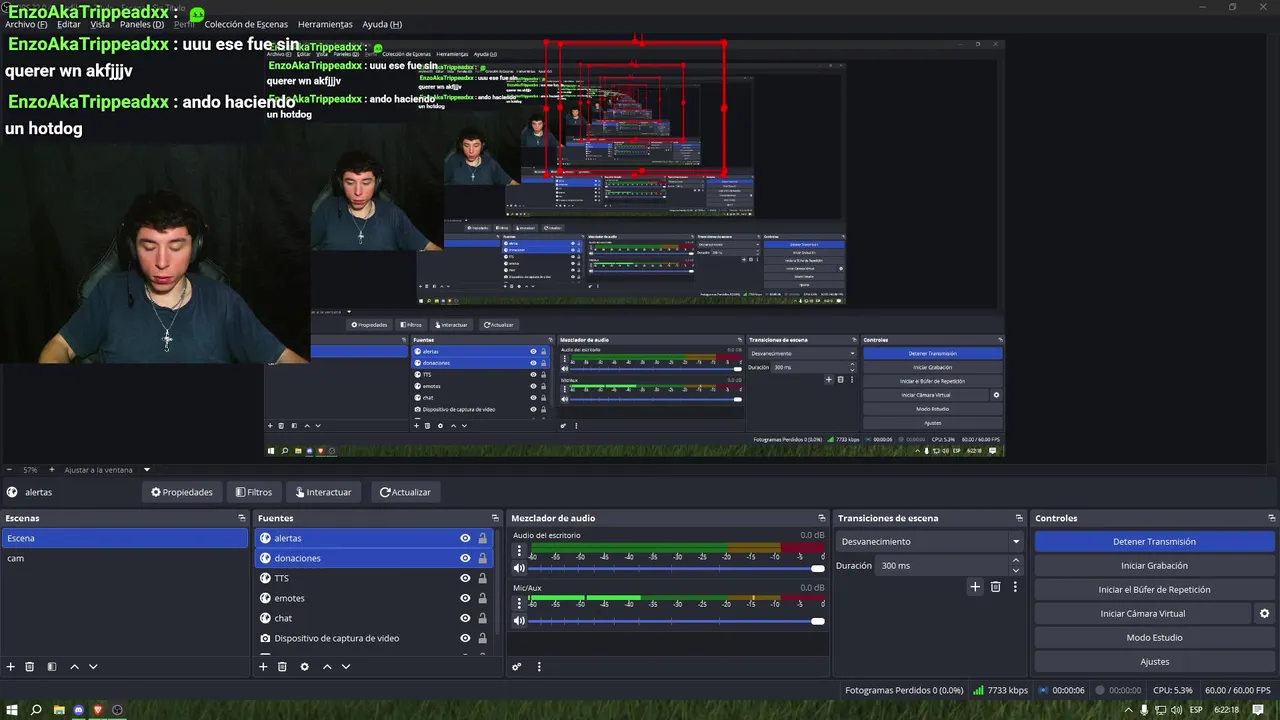Open Paneles menu
Screen dimensions: 1280x720
pyautogui.click(x=142, y=24)
